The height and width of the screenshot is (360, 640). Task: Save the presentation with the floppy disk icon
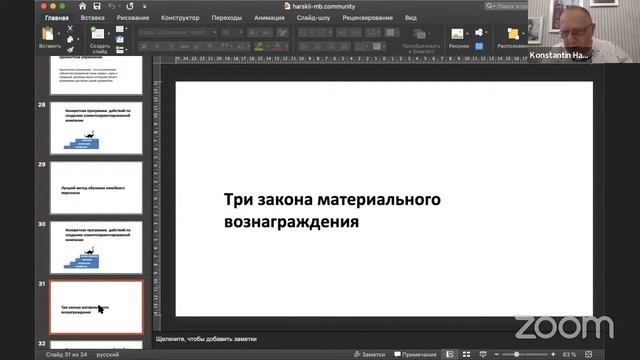point(97,6)
